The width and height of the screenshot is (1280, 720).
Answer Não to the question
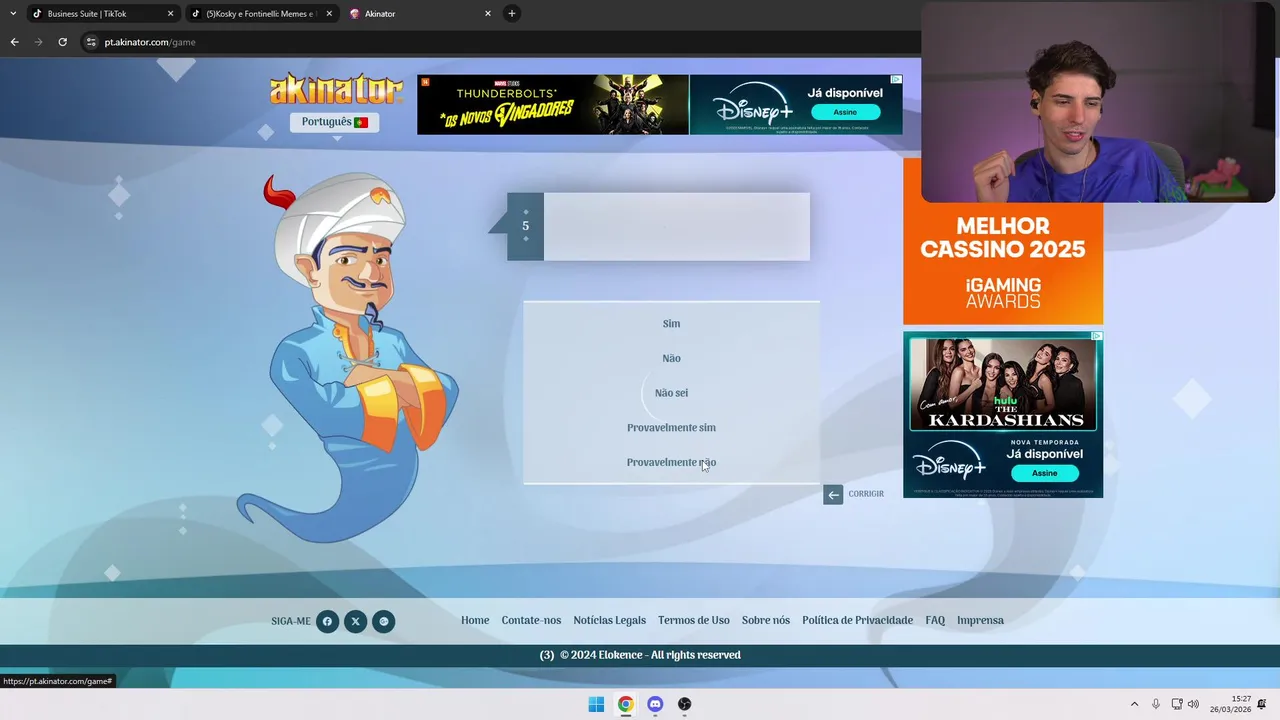tap(671, 358)
